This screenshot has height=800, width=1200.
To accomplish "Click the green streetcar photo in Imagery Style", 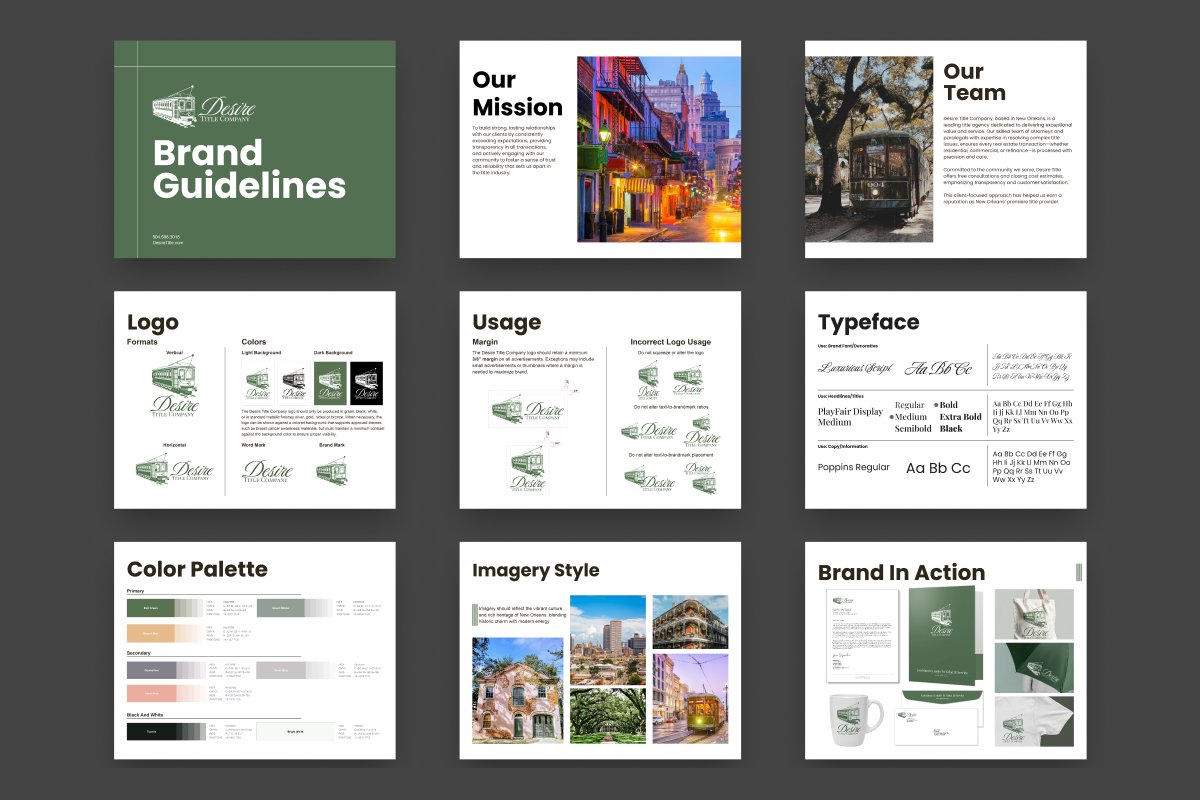I will pyautogui.click(x=690, y=698).
